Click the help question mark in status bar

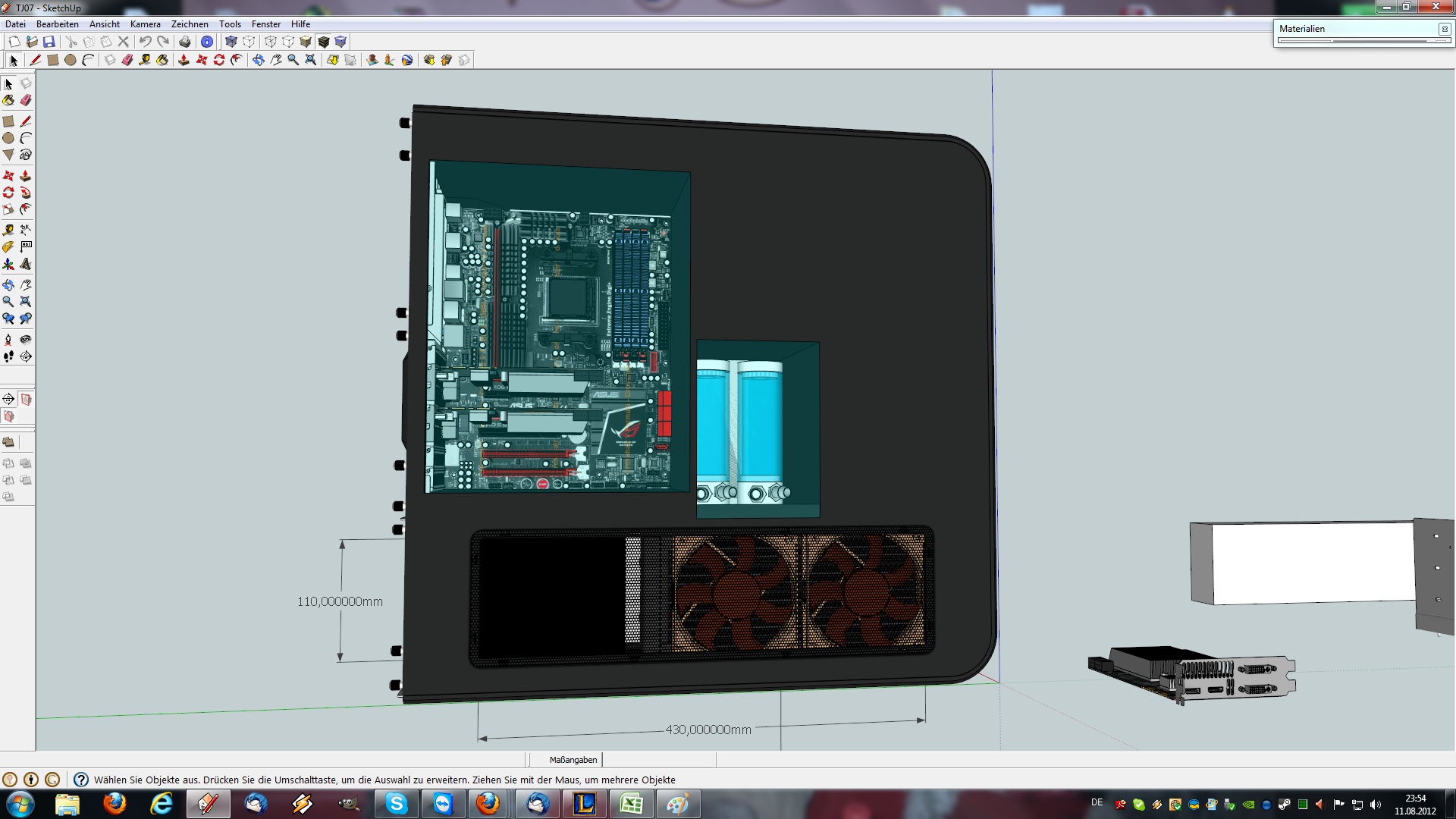81,780
